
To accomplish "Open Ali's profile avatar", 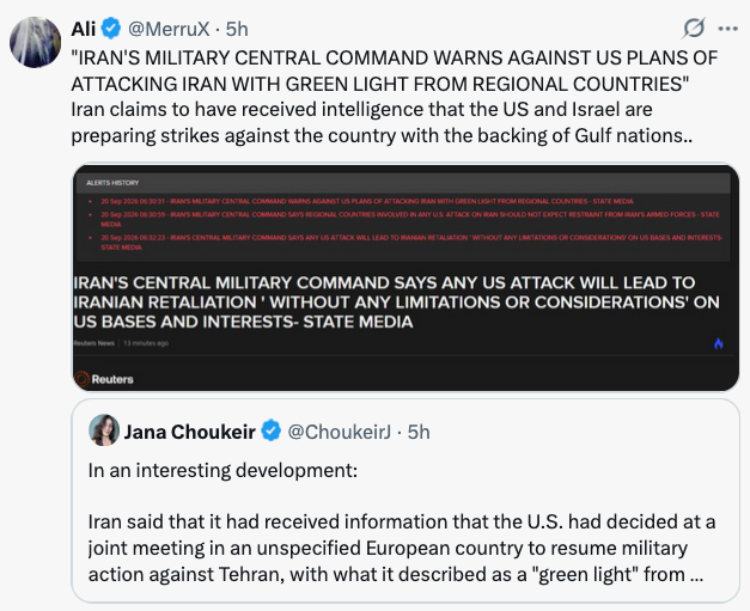I will (x=35, y=43).
